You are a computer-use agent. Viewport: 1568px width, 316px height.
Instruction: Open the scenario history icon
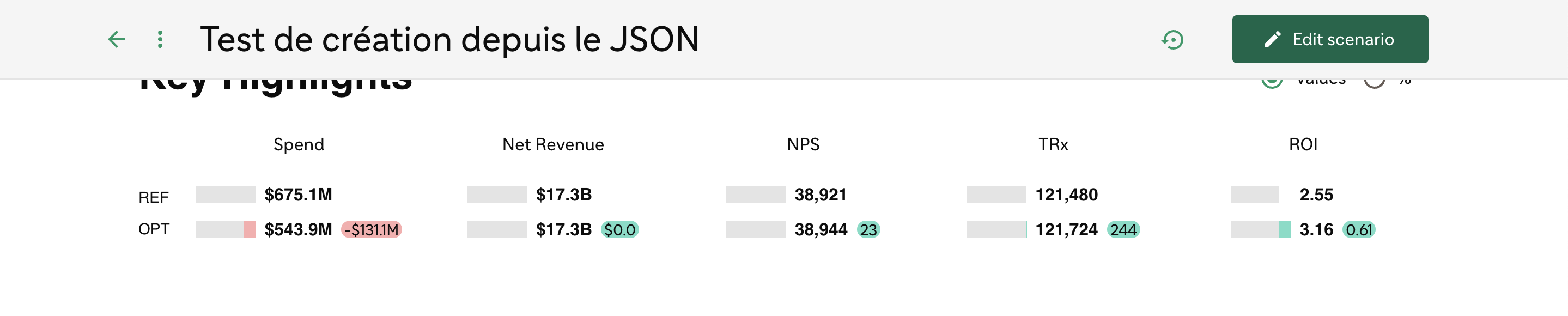pyautogui.click(x=1172, y=40)
